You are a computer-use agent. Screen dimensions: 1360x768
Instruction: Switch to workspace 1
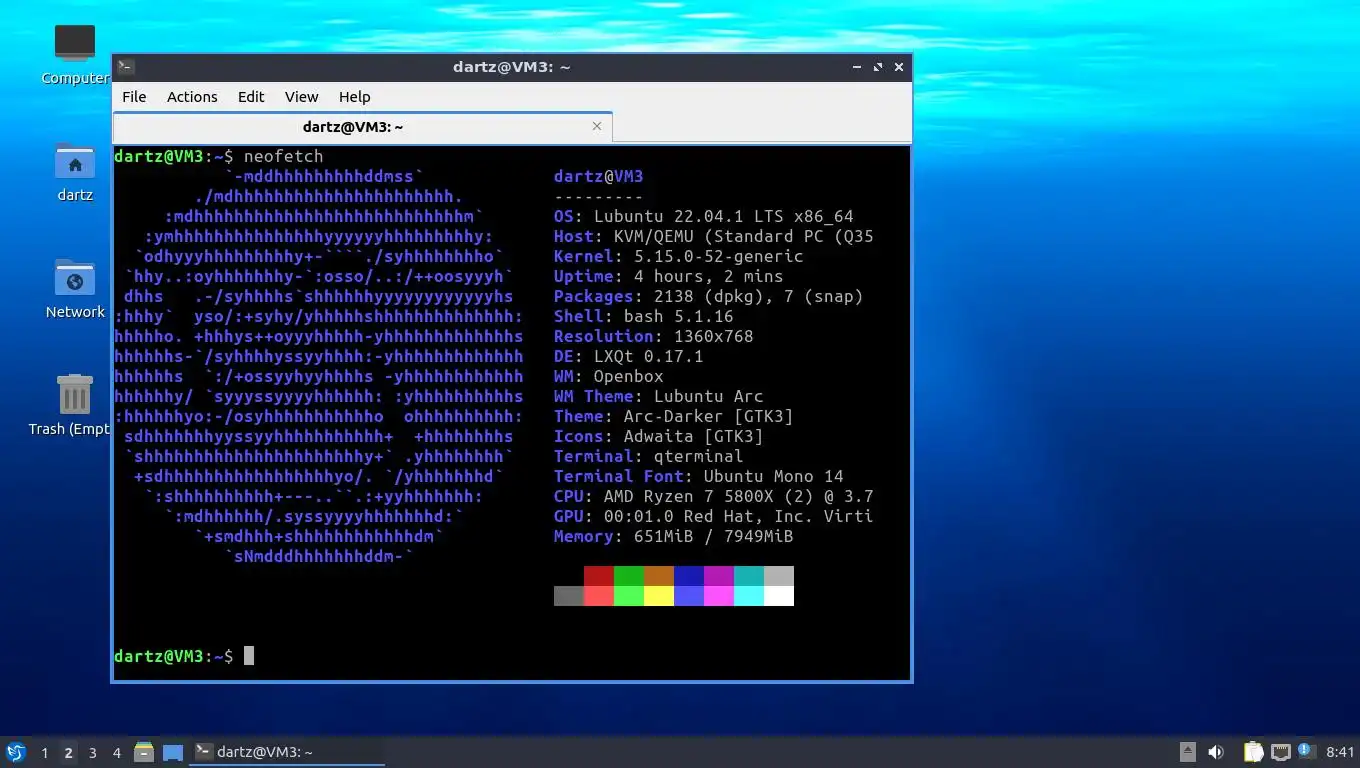tap(44, 753)
